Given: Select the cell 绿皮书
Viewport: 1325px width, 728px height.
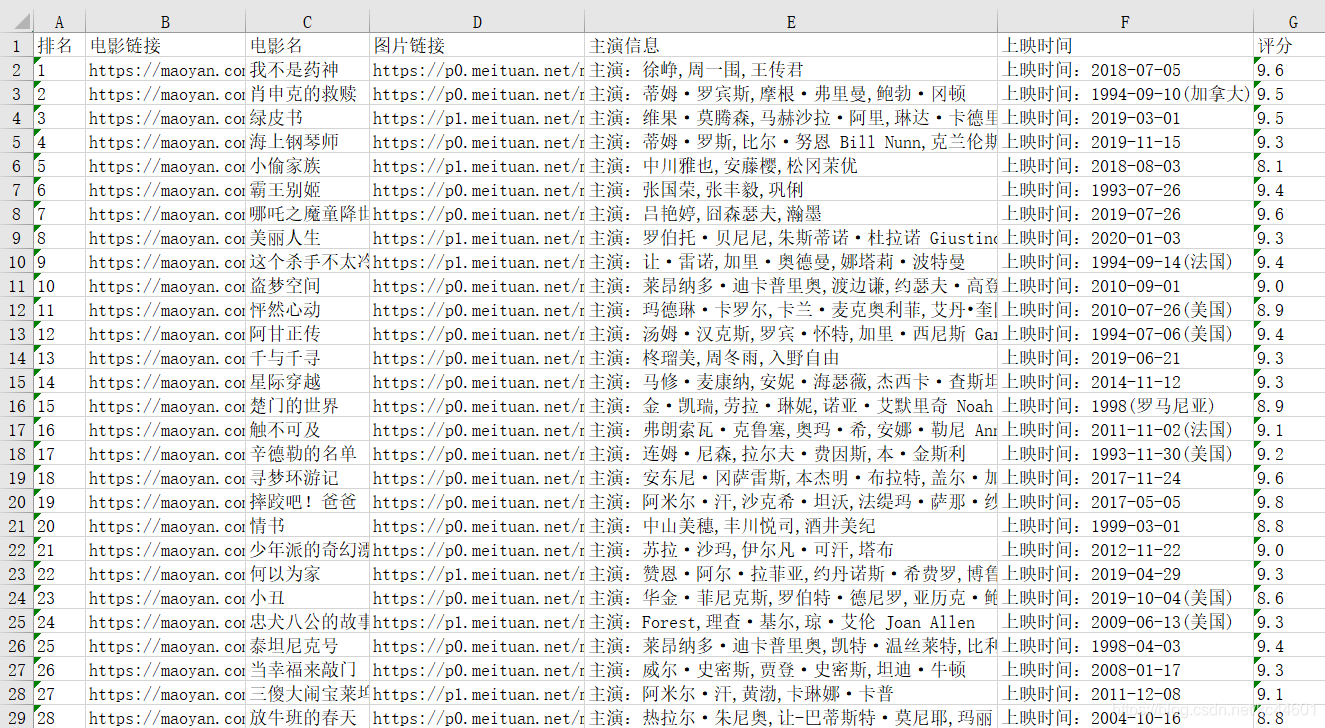Looking at the screenshot, I should 307,118.
